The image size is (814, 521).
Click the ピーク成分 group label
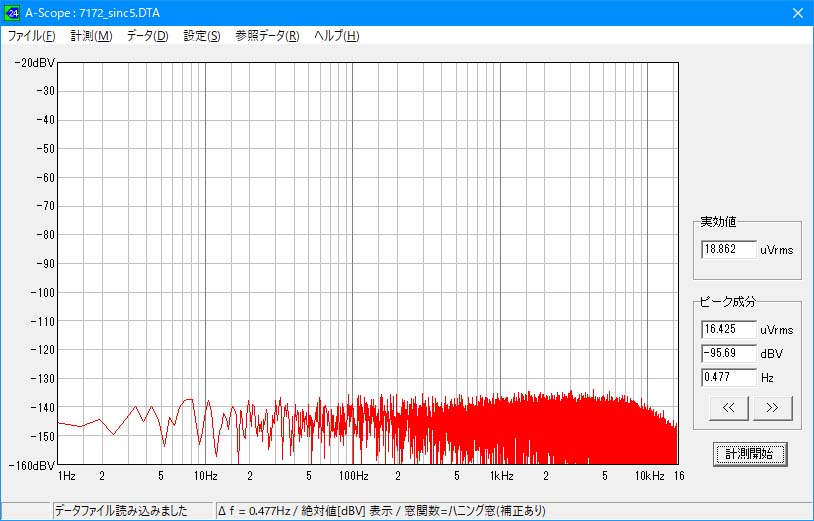(727, 302)
